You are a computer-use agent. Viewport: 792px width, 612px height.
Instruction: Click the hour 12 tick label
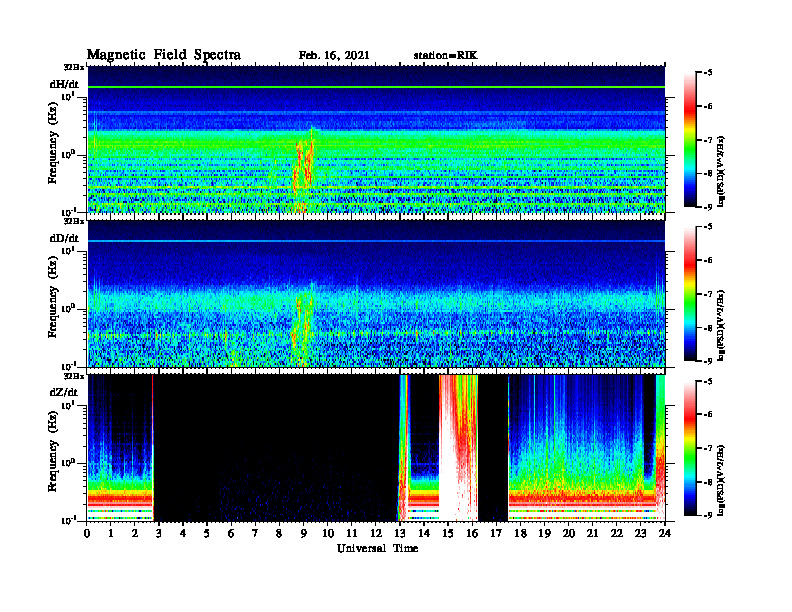[x=376, y=533]
